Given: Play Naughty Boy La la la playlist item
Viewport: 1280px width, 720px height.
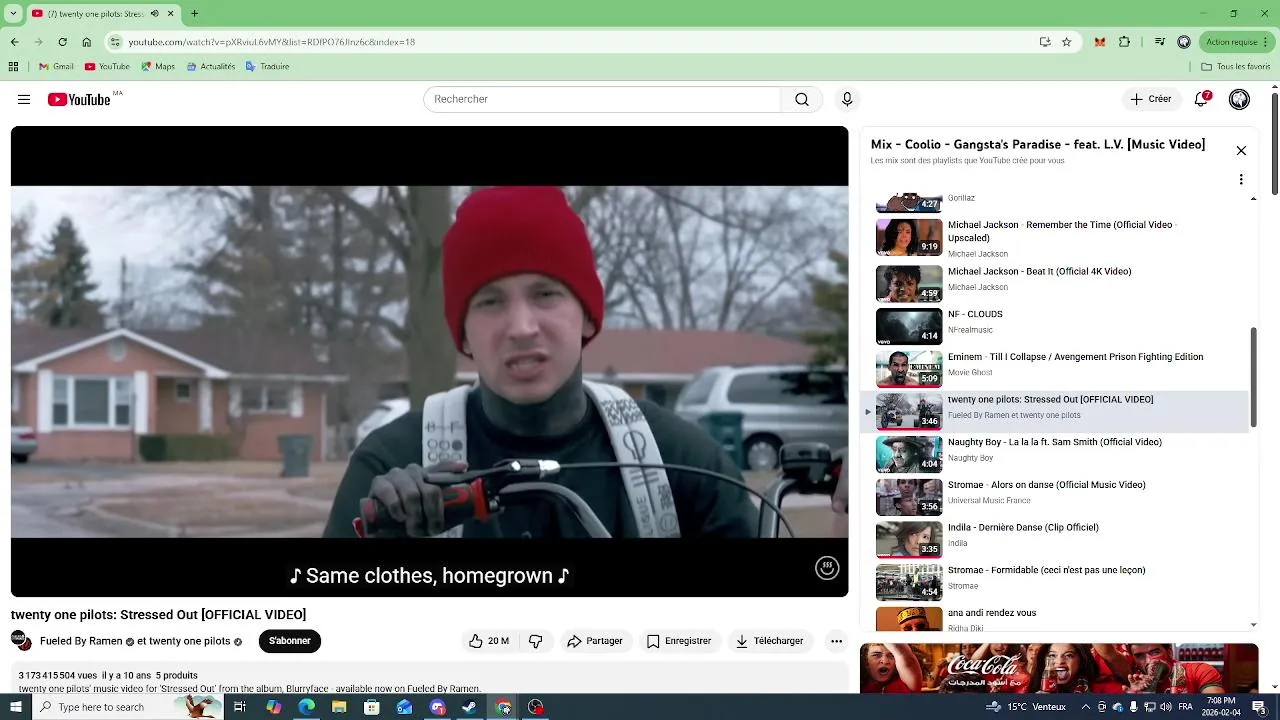Looking at the screenshot, I should (1055, 454).
